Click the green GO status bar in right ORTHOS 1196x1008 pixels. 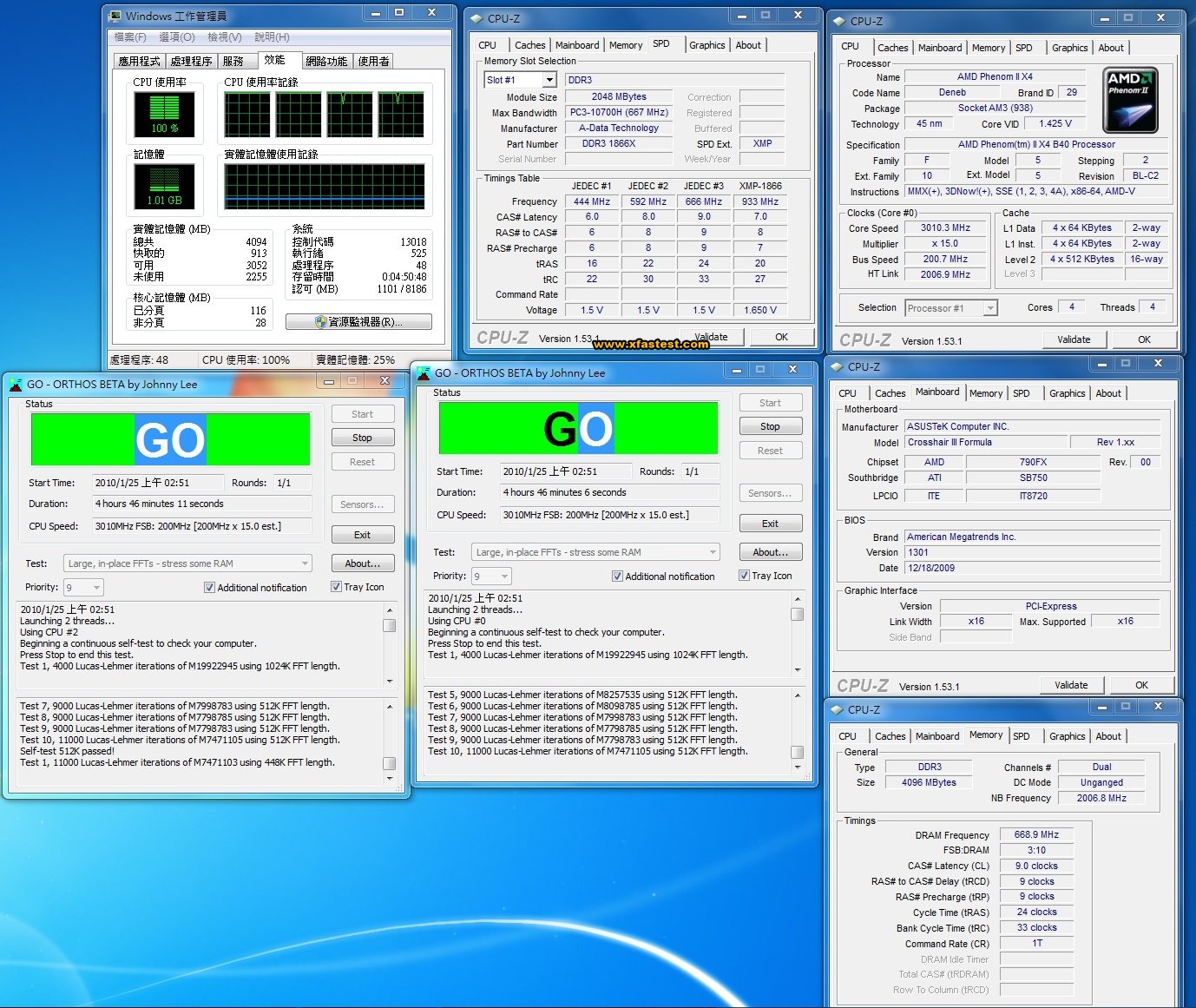click(578, 428)
